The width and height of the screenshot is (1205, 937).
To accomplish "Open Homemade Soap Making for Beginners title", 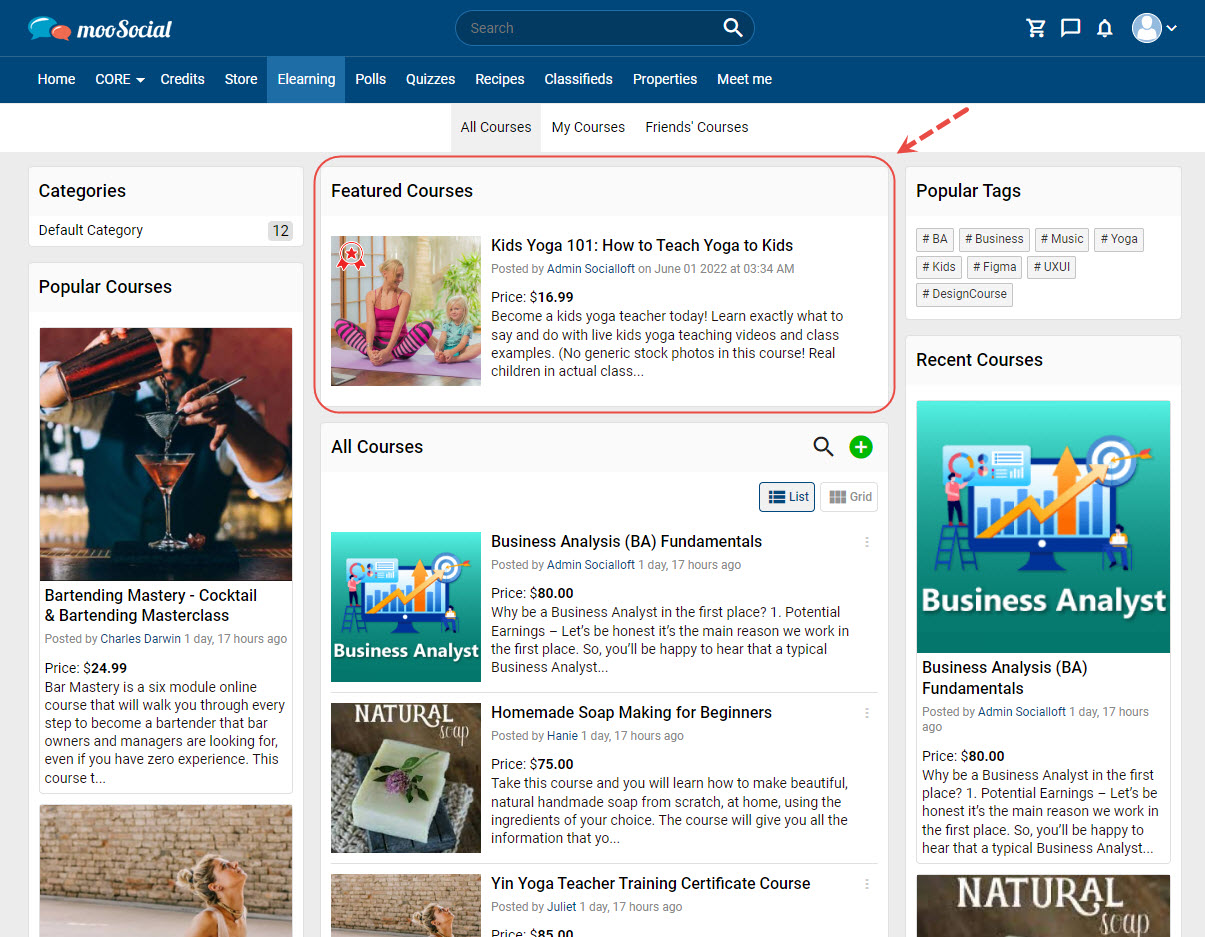I will click(631, 712).
